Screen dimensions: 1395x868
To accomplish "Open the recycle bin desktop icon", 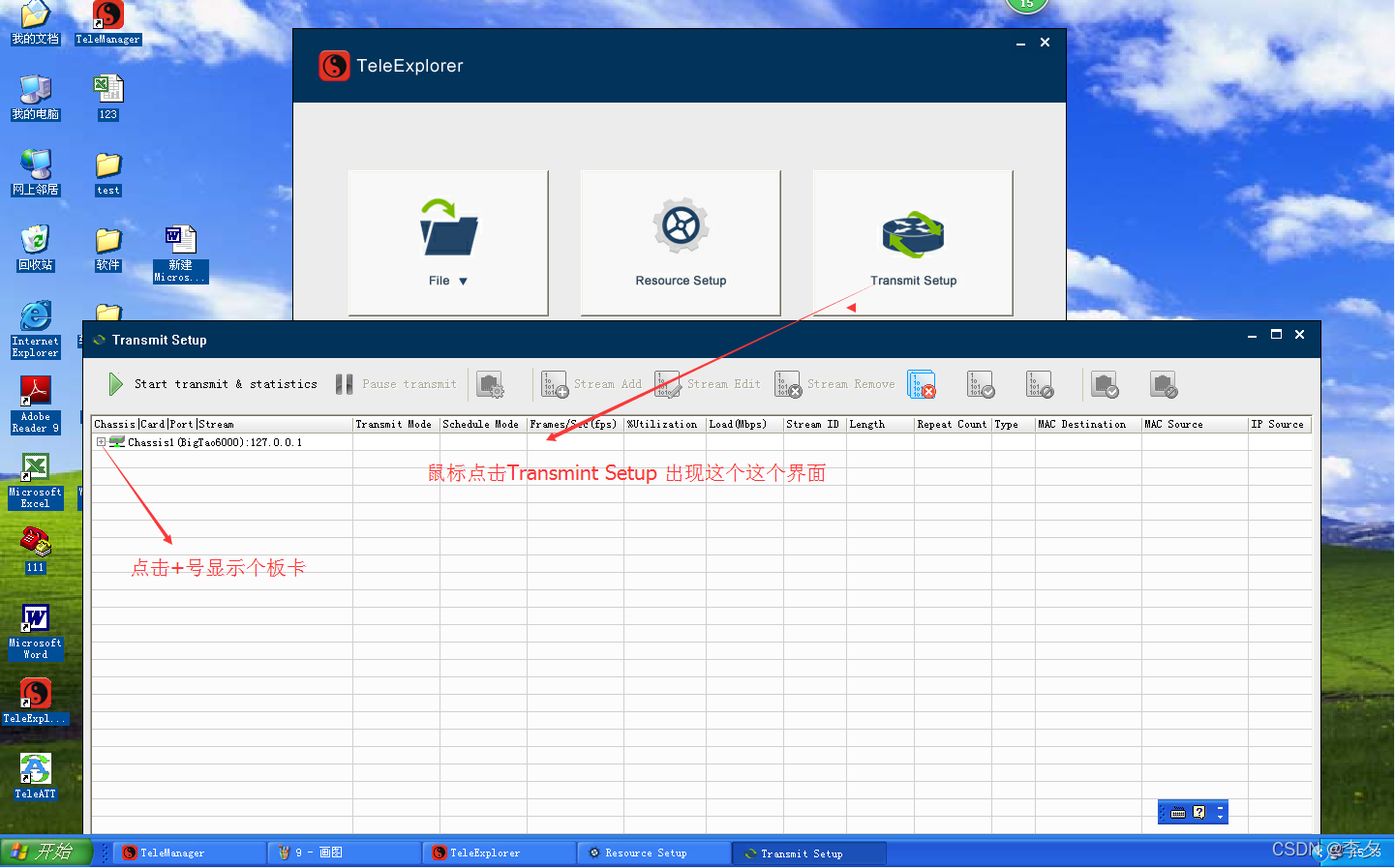I will click(36, 248).
